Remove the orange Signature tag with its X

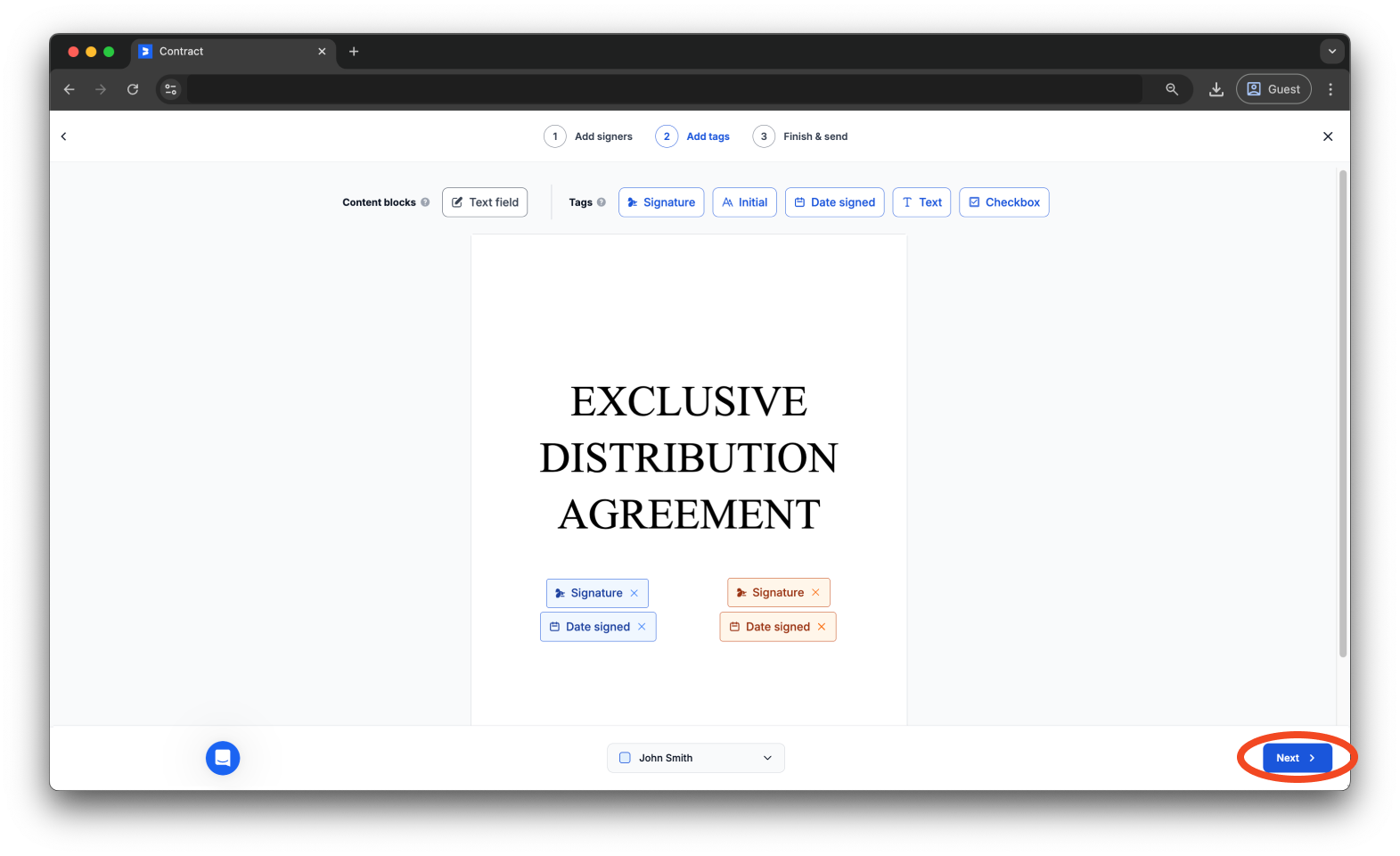click(x=815, y=593)
